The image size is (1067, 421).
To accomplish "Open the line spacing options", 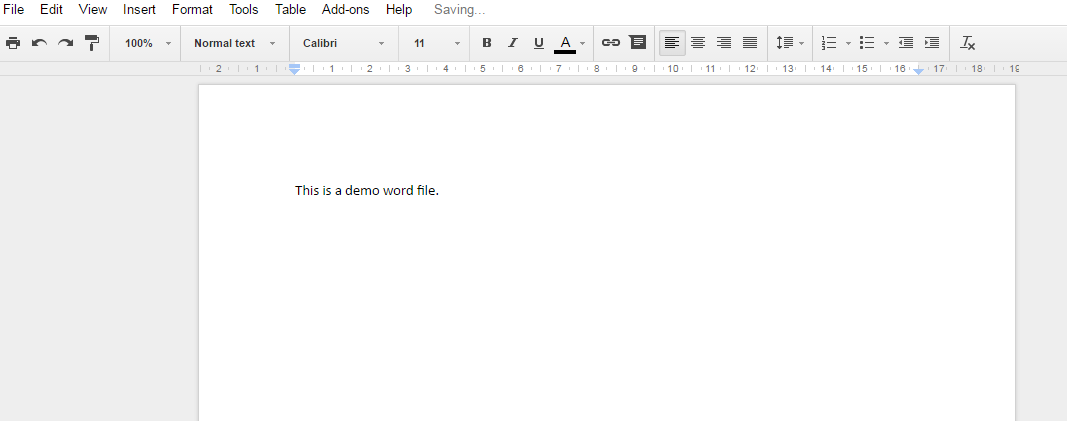I will [789, 43].
